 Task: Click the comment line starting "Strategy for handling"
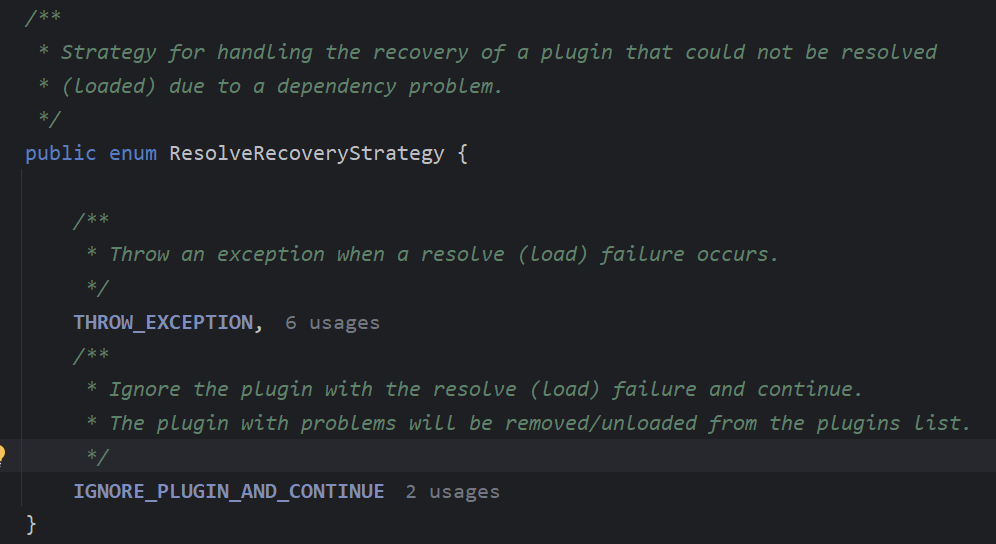(x=487, y=52)
